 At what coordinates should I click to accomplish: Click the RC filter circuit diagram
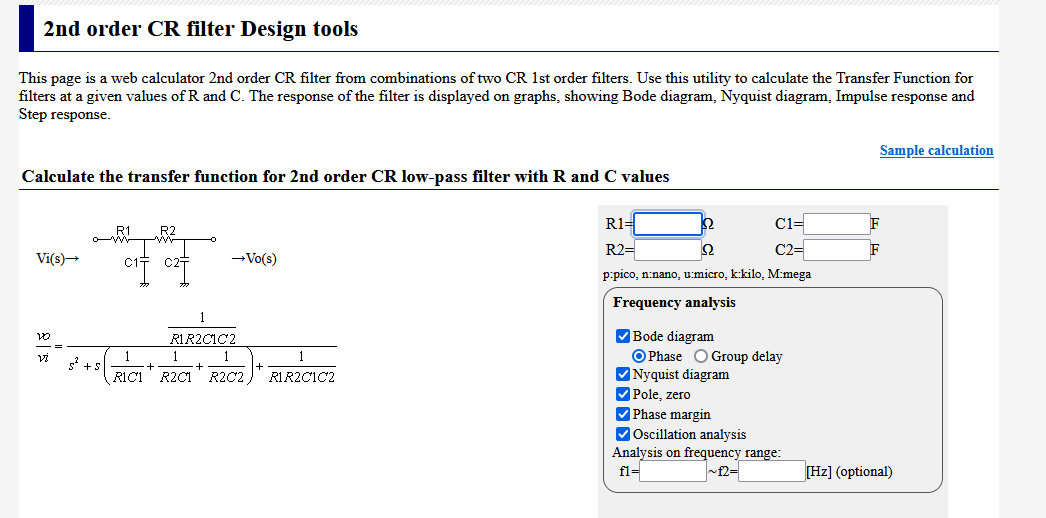pyautogui.click(x=155, y=257)
